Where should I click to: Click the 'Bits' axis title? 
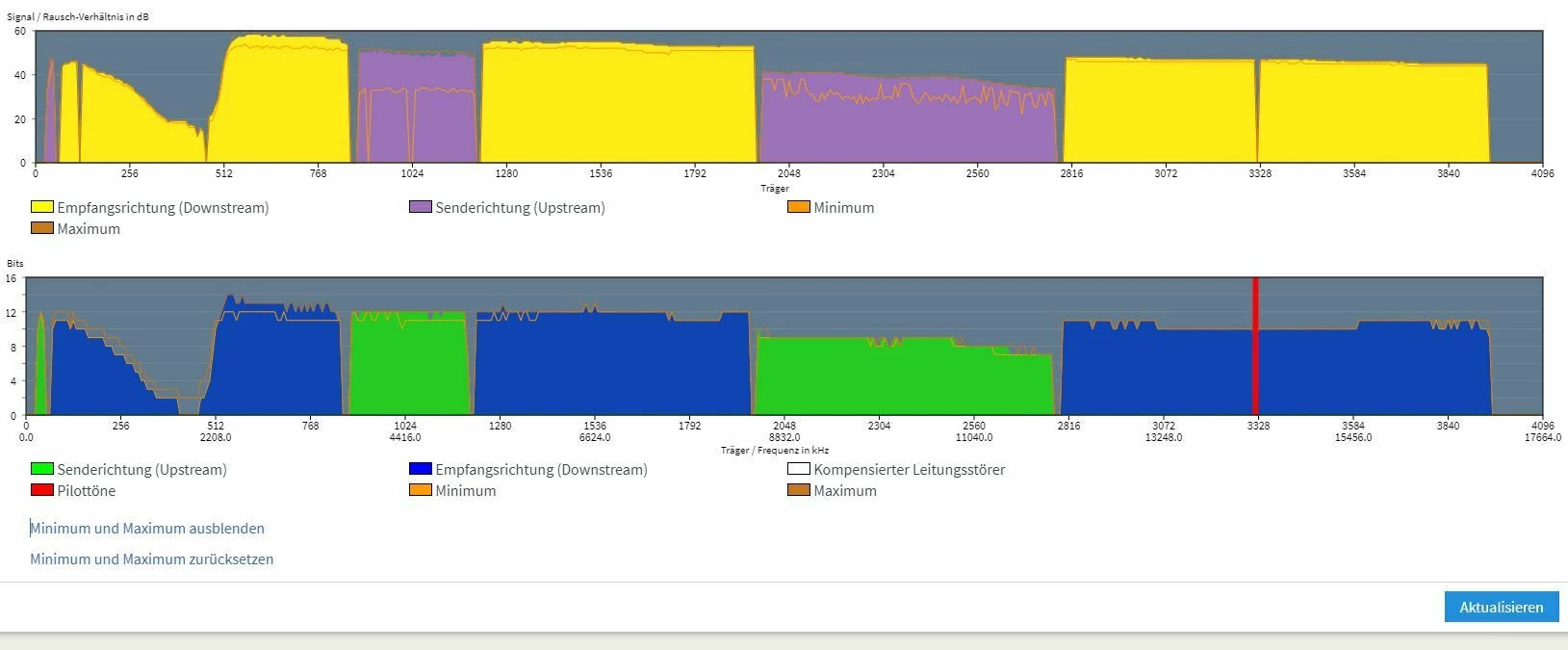pyautogui.click(x=15, y=263)
